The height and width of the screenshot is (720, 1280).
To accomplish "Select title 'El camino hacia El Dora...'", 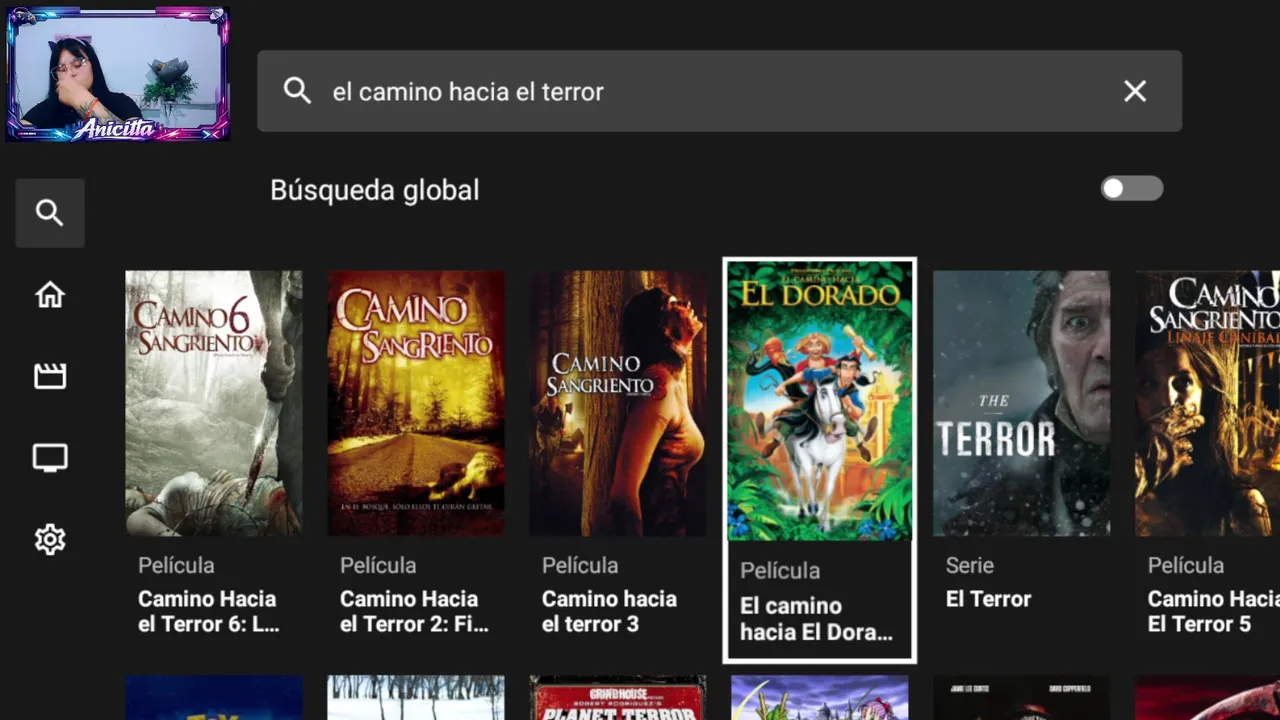I will [x=816, y=619].
